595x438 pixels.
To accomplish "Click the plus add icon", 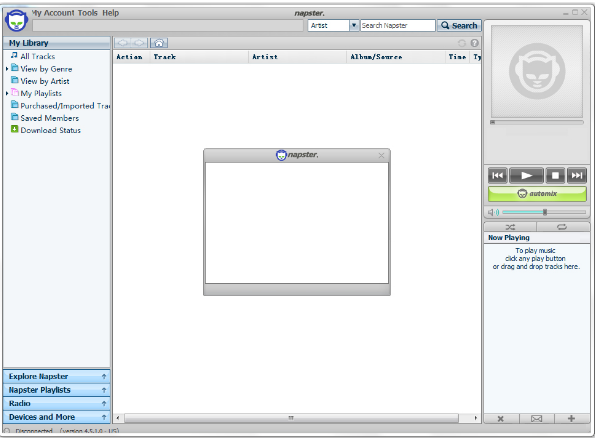I will tap(571, 419).
